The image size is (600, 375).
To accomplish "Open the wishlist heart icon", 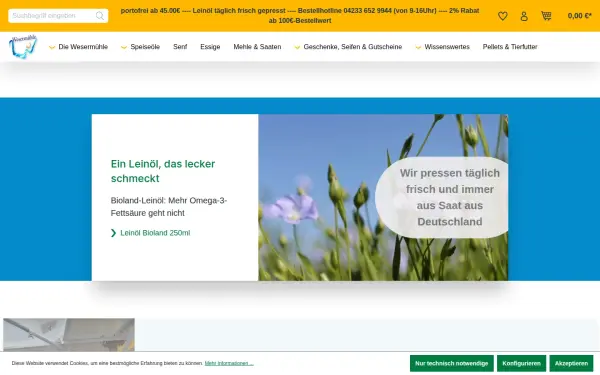I will [502, 16].
